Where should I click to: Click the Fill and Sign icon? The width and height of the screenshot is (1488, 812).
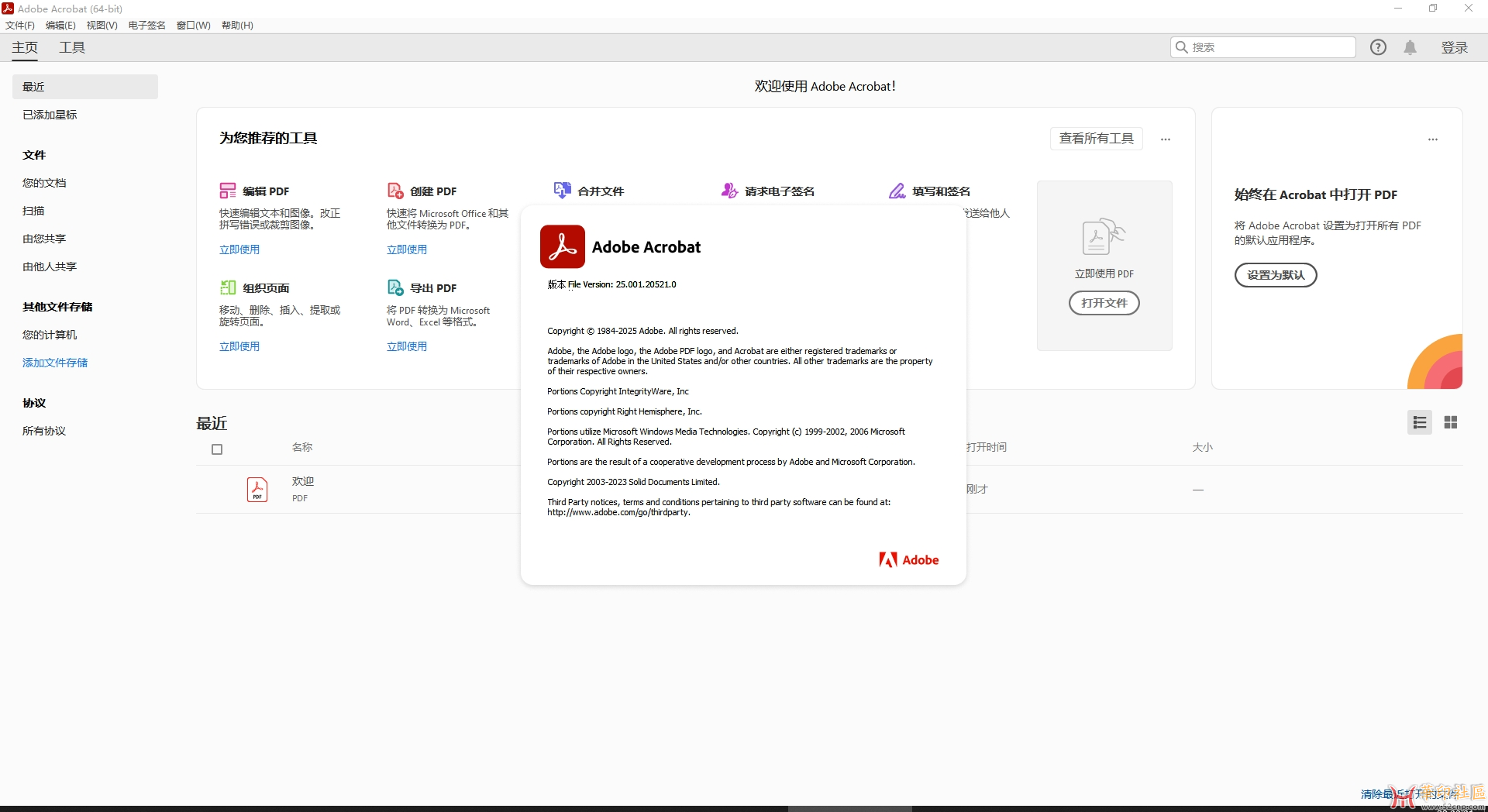coord(897,191)
